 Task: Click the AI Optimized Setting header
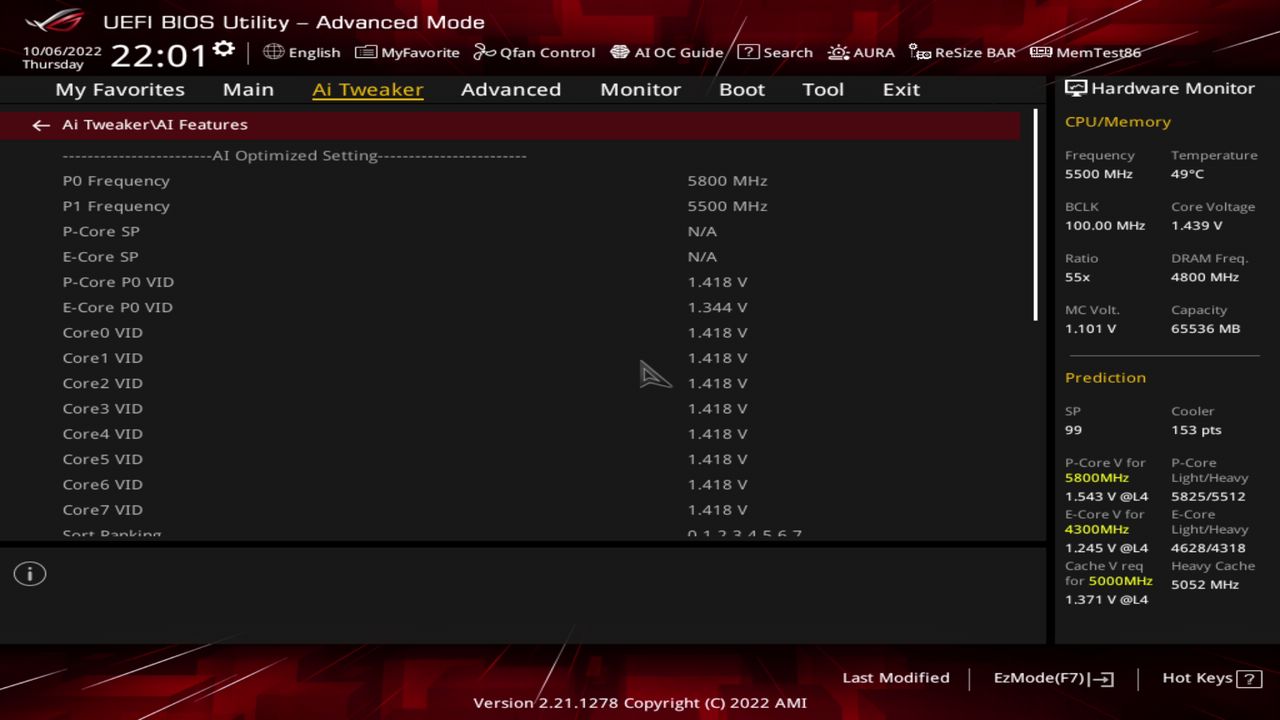coord(294,156)
